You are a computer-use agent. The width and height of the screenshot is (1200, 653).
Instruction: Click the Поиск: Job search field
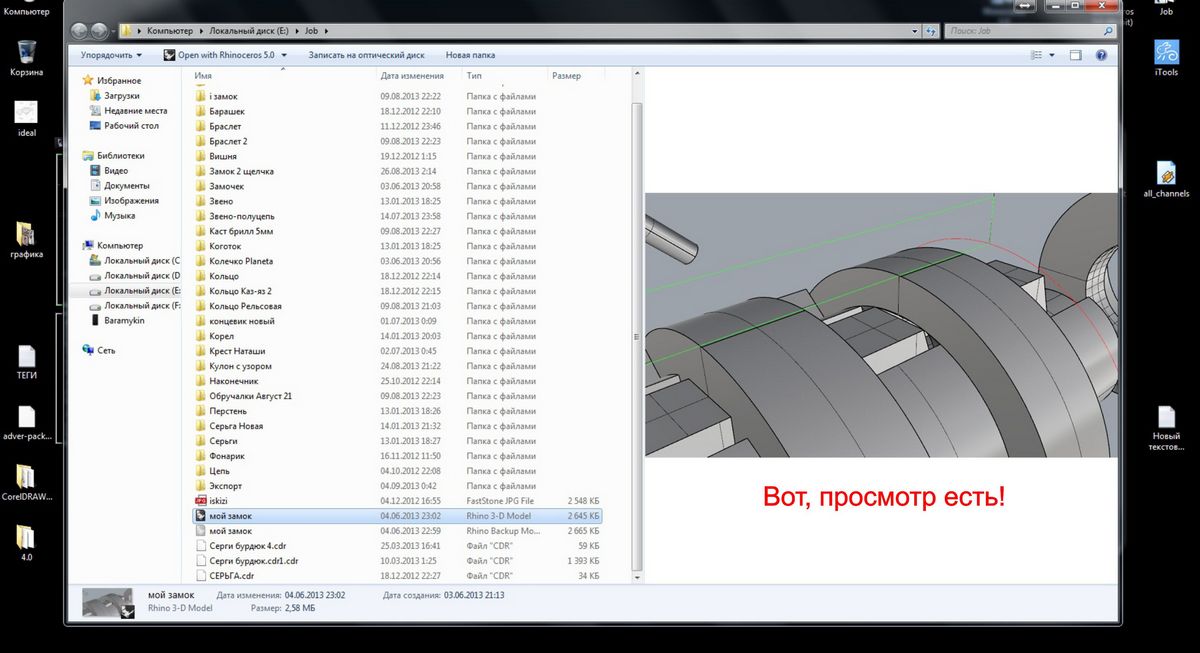1020,31
